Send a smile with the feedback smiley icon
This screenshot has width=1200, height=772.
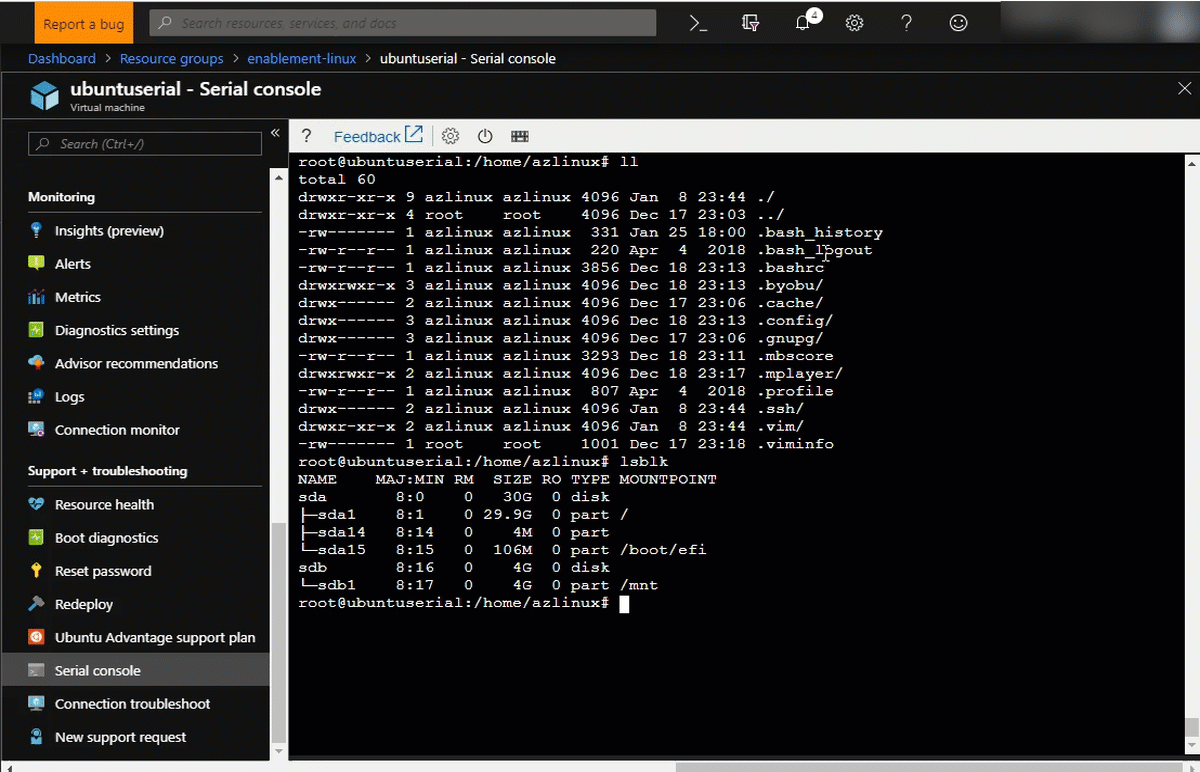[958, 22]
